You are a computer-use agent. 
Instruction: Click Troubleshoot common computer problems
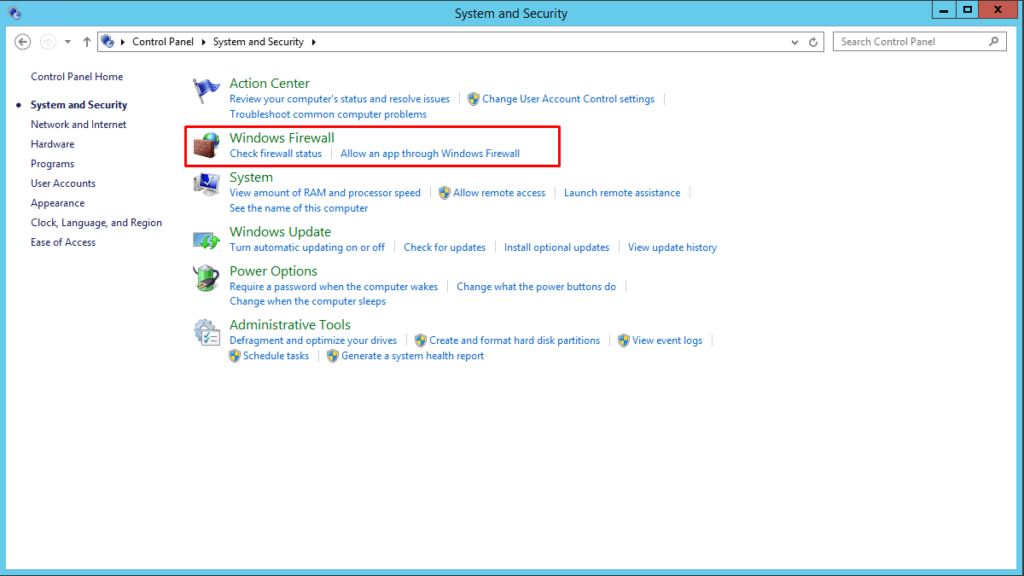[x=328, y=114]
